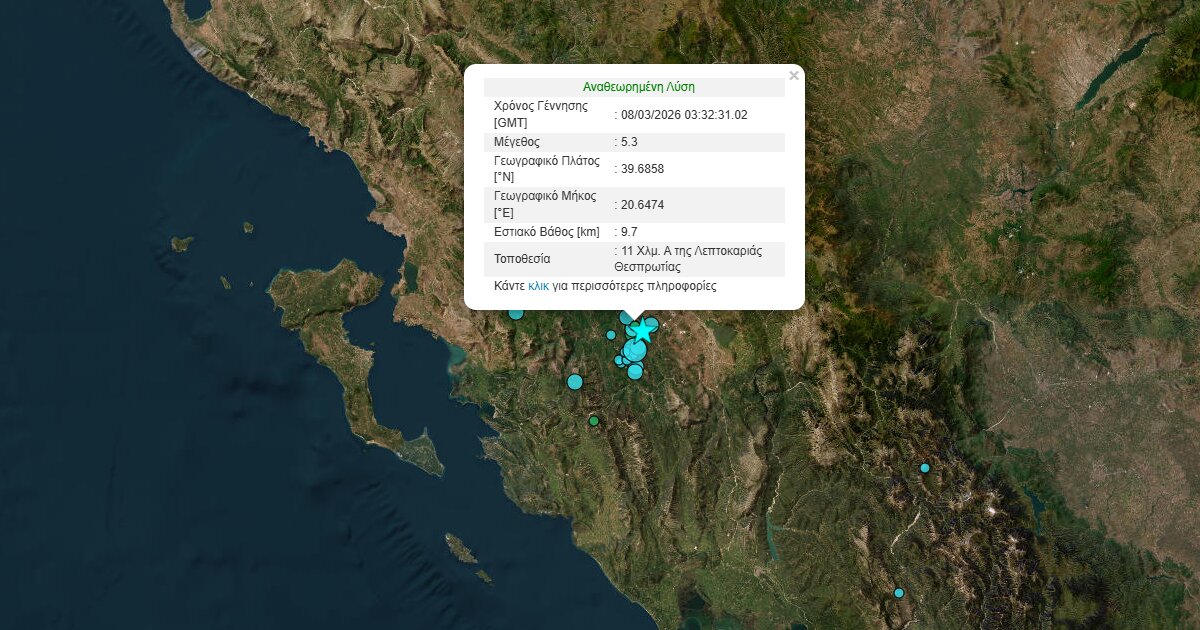Select the bottom-most cyan circle in the main cluster

click(x=635, y=372)
